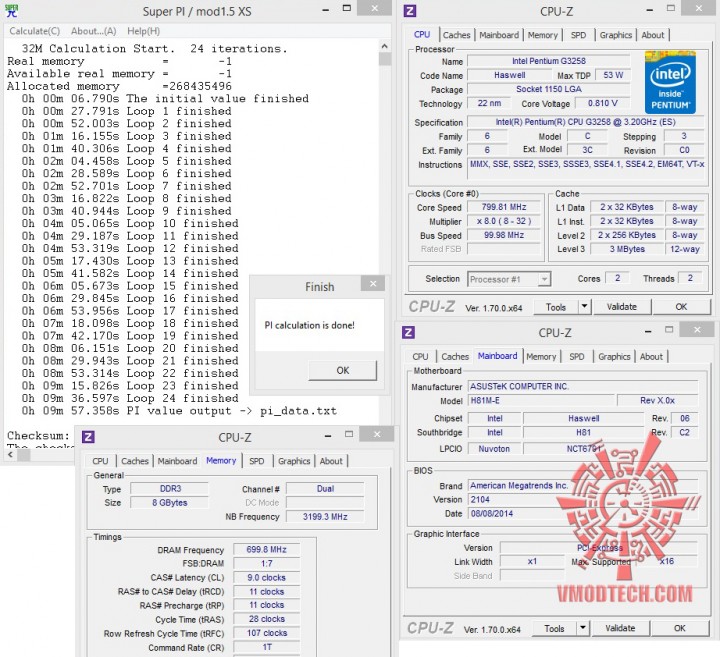
Task: Click the ASUSTeK COMPUTER INC. manufacturer field
Action: (x=583, y=387)
